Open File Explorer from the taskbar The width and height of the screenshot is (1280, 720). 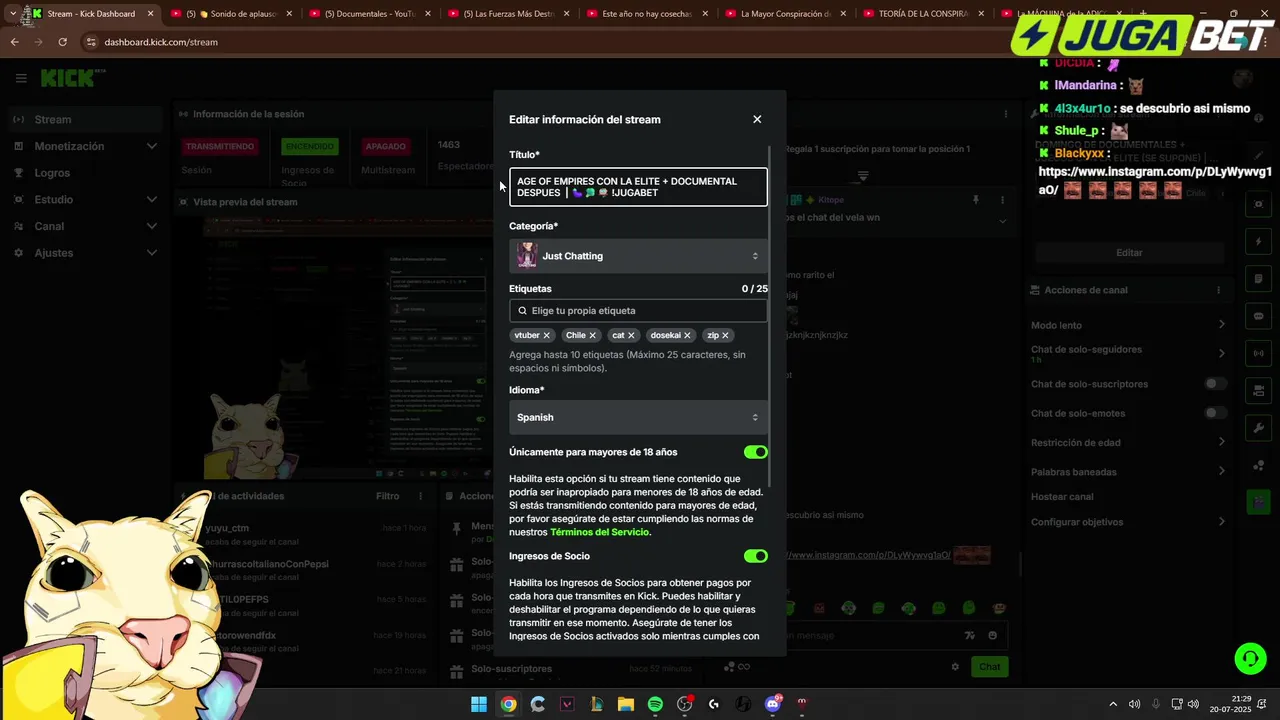[625, 704]
